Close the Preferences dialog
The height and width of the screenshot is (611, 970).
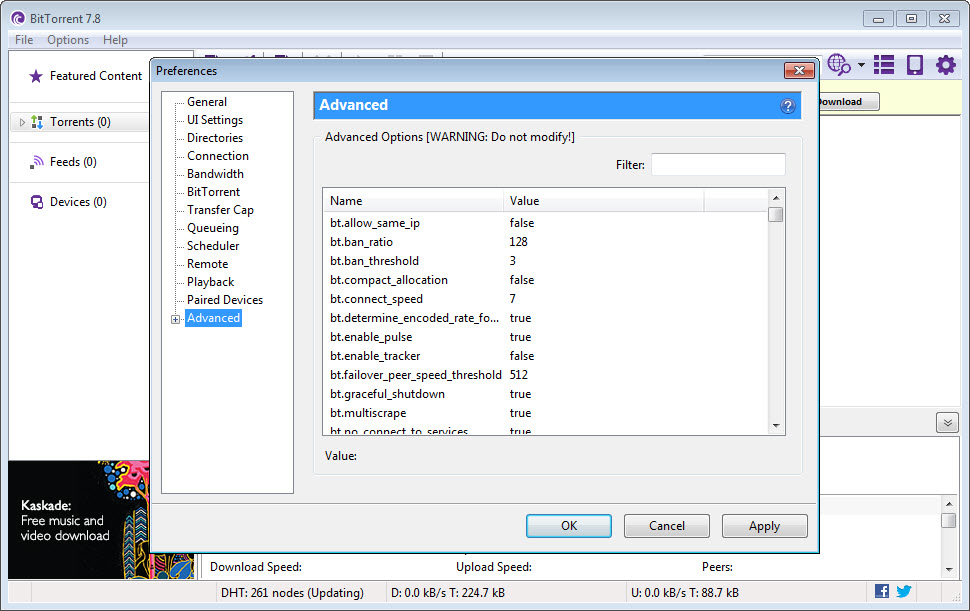click(x=799, y=70)
